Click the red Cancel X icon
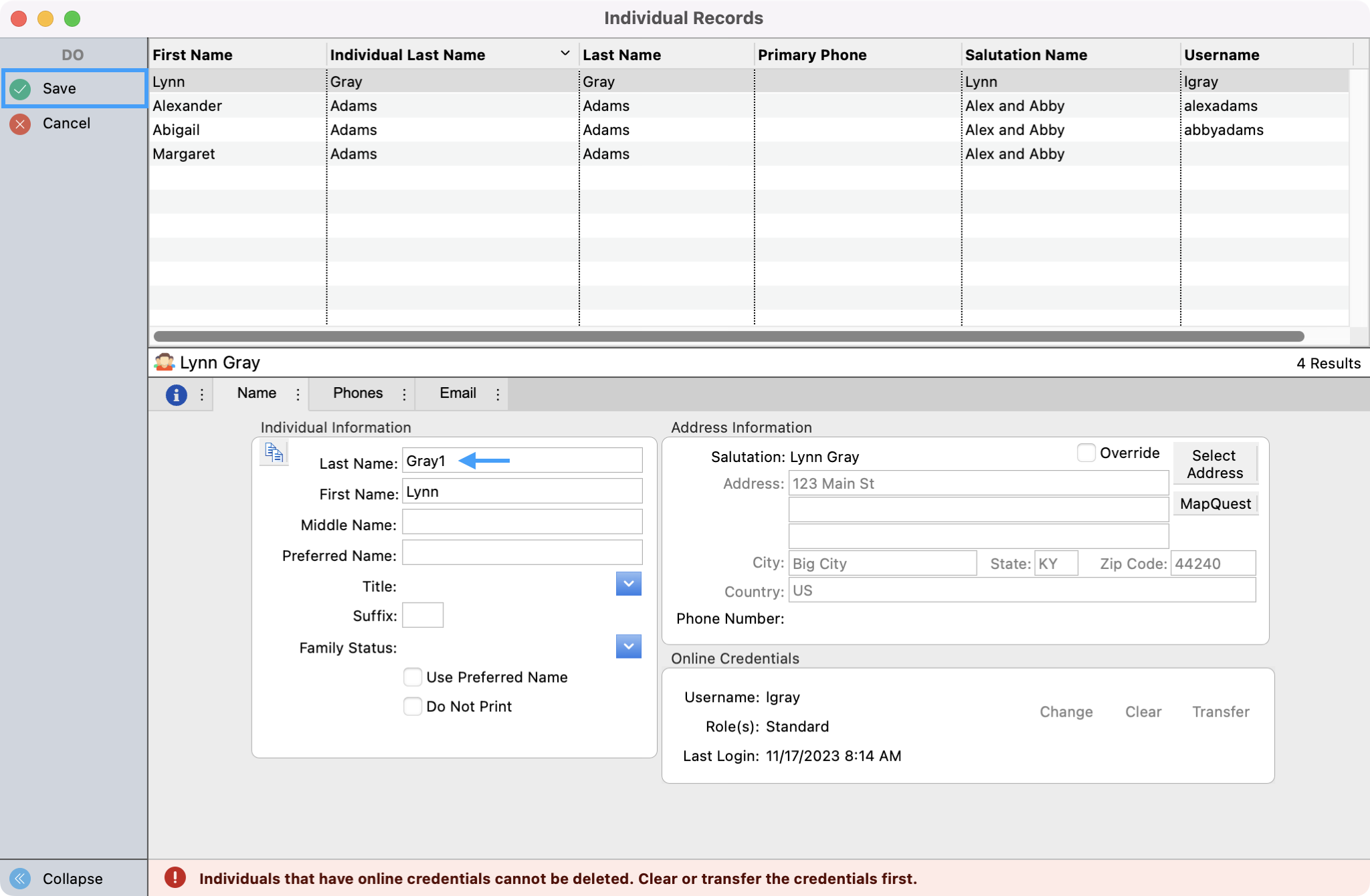Screen dimensions: 1370x896 point(21,124)
